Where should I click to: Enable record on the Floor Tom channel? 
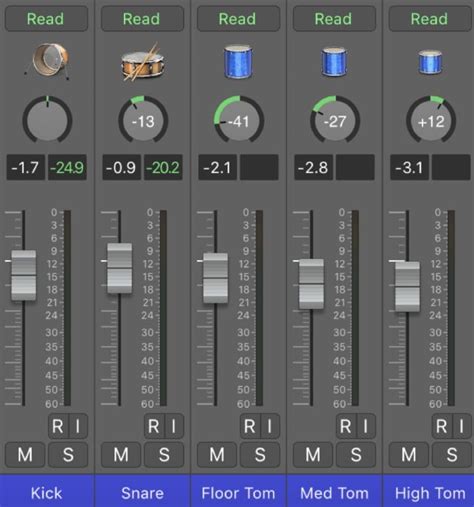click(250, 426)
